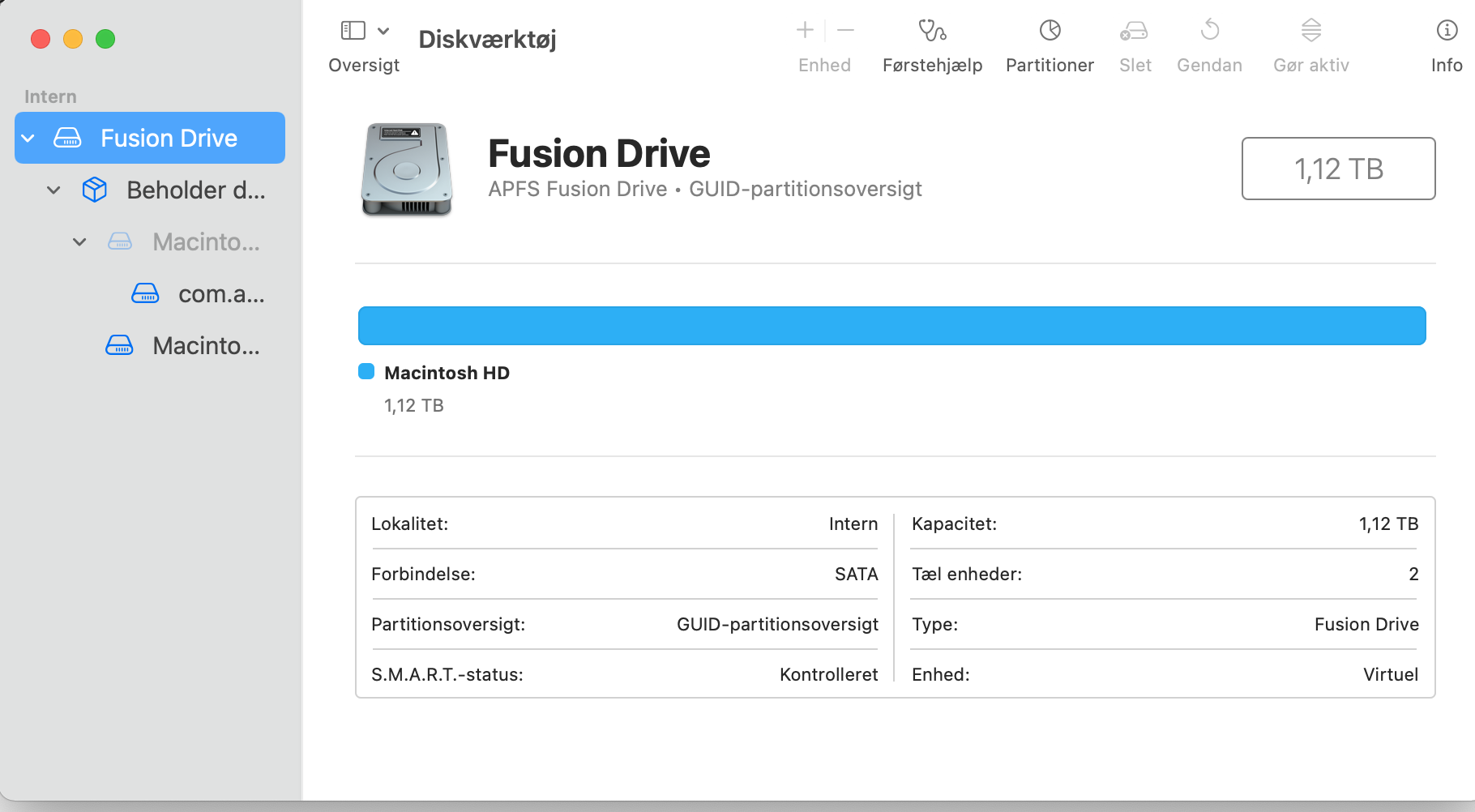Click the Fusion Drive sidebar disk icon
1475x812 pixels.
pyautogui.click(x=67, y=139)
